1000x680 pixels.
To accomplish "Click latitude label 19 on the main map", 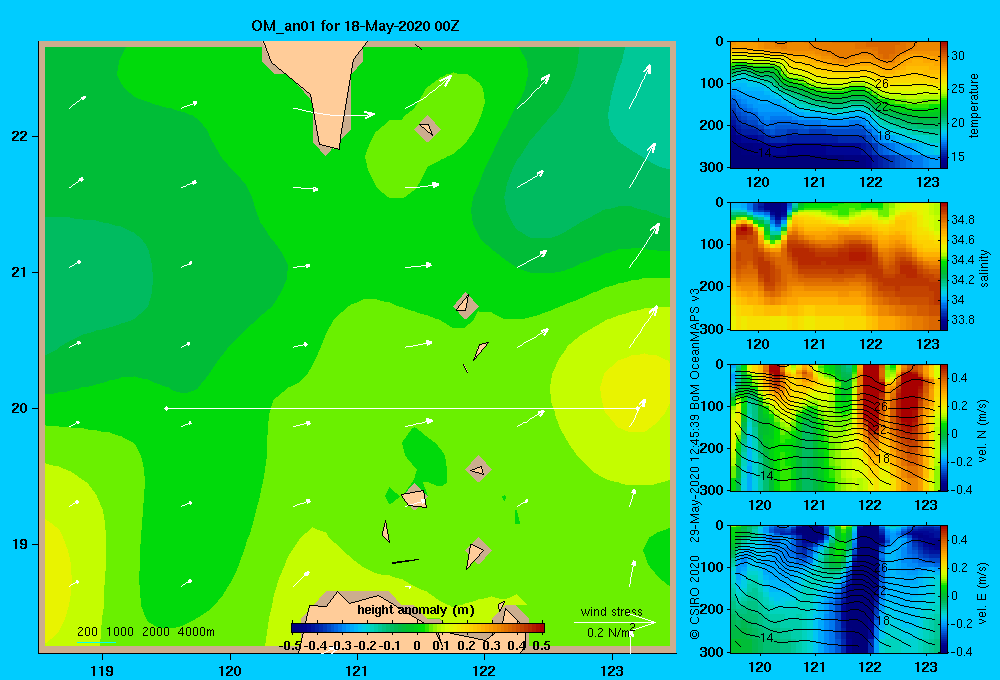I will pos(20,544).
